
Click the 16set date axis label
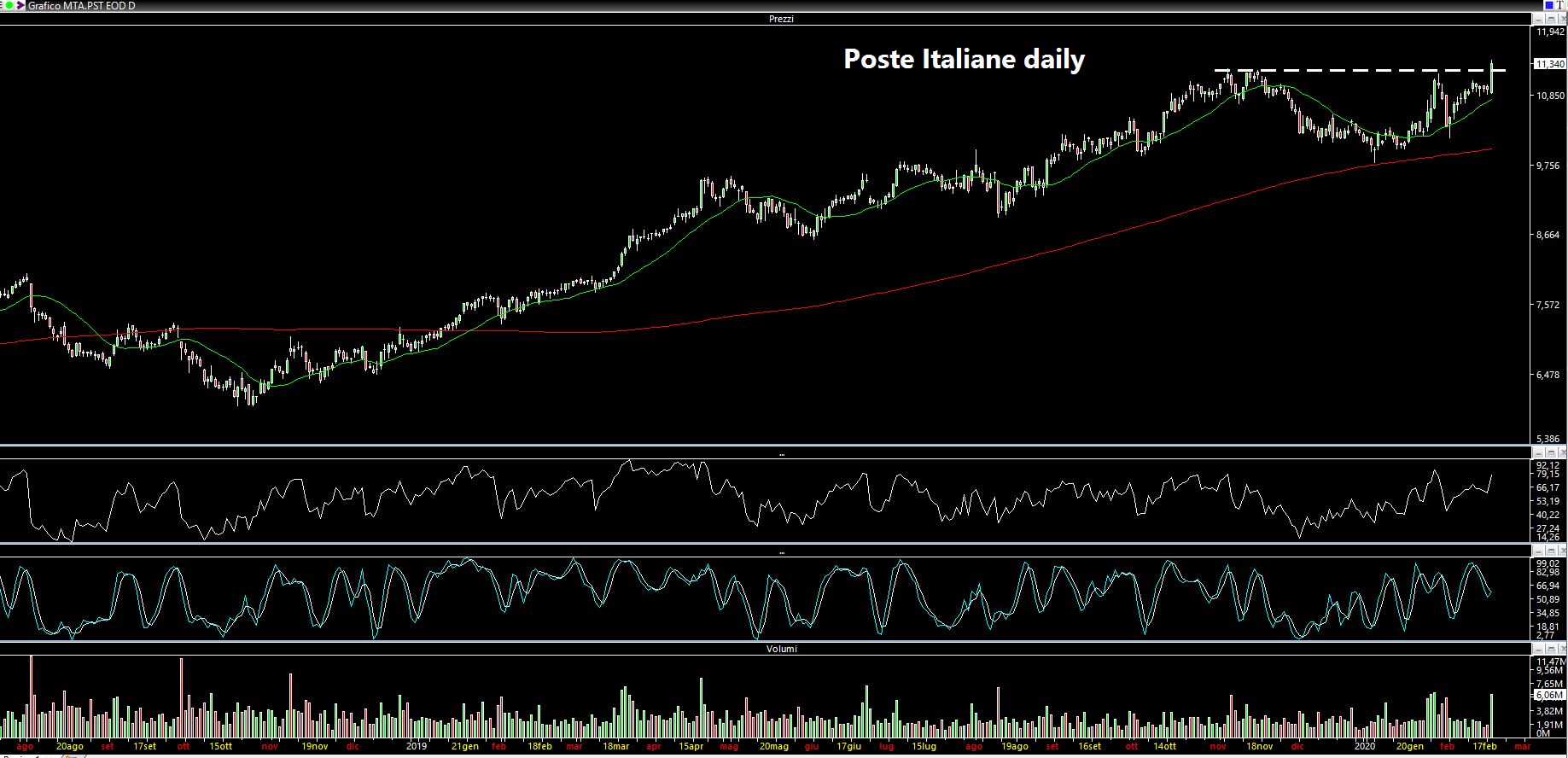1089,746
